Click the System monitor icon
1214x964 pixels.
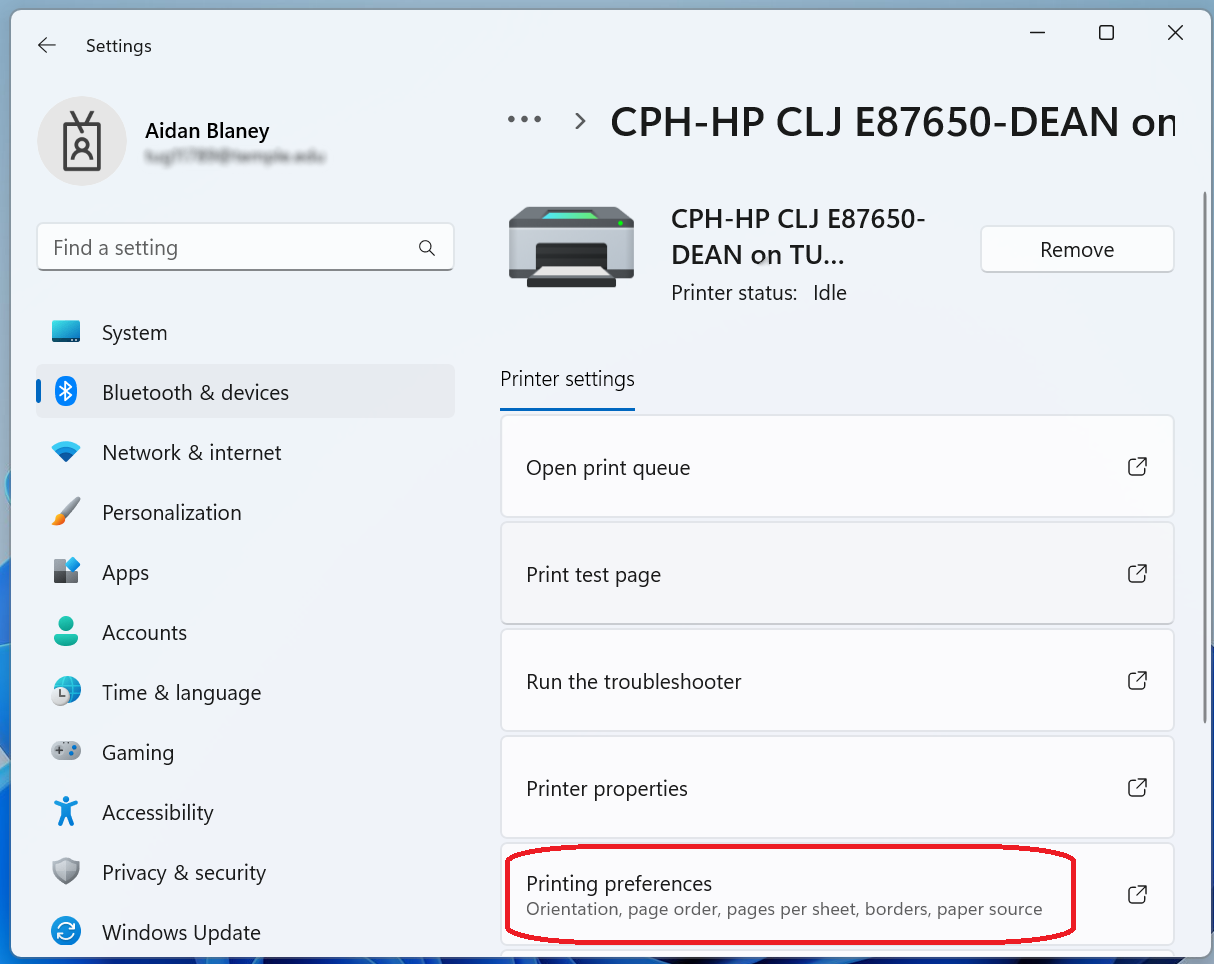66,332
